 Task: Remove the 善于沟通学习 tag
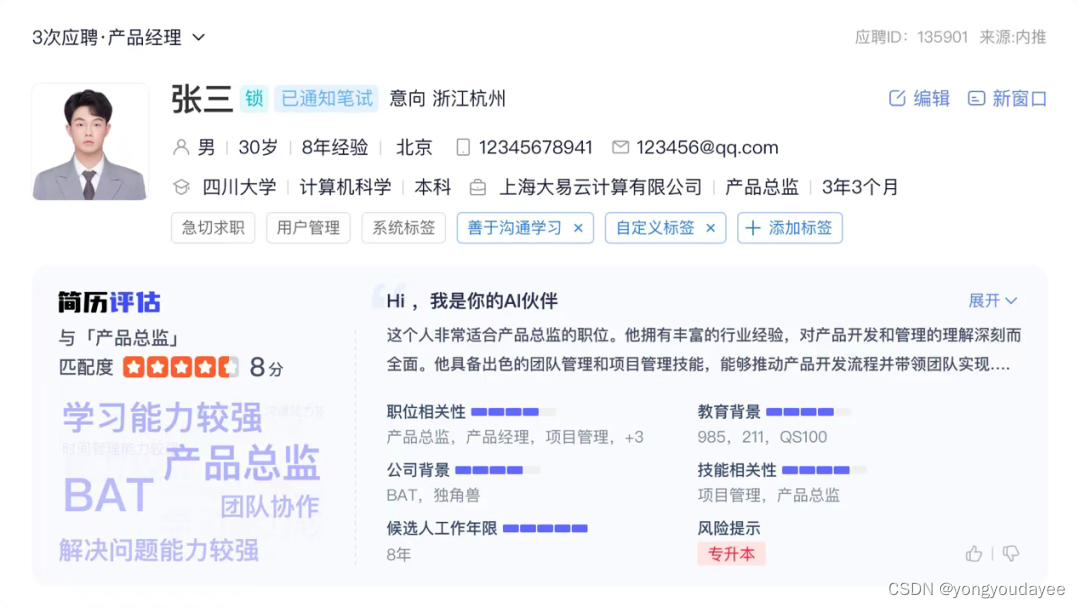pyautogui.click(x=578, y=228)
